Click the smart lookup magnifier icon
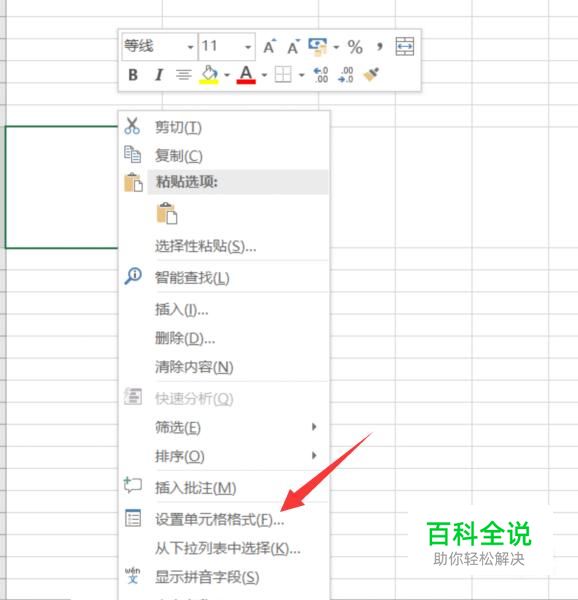Viewport: 578px width, 600px height. click(133, 276)
